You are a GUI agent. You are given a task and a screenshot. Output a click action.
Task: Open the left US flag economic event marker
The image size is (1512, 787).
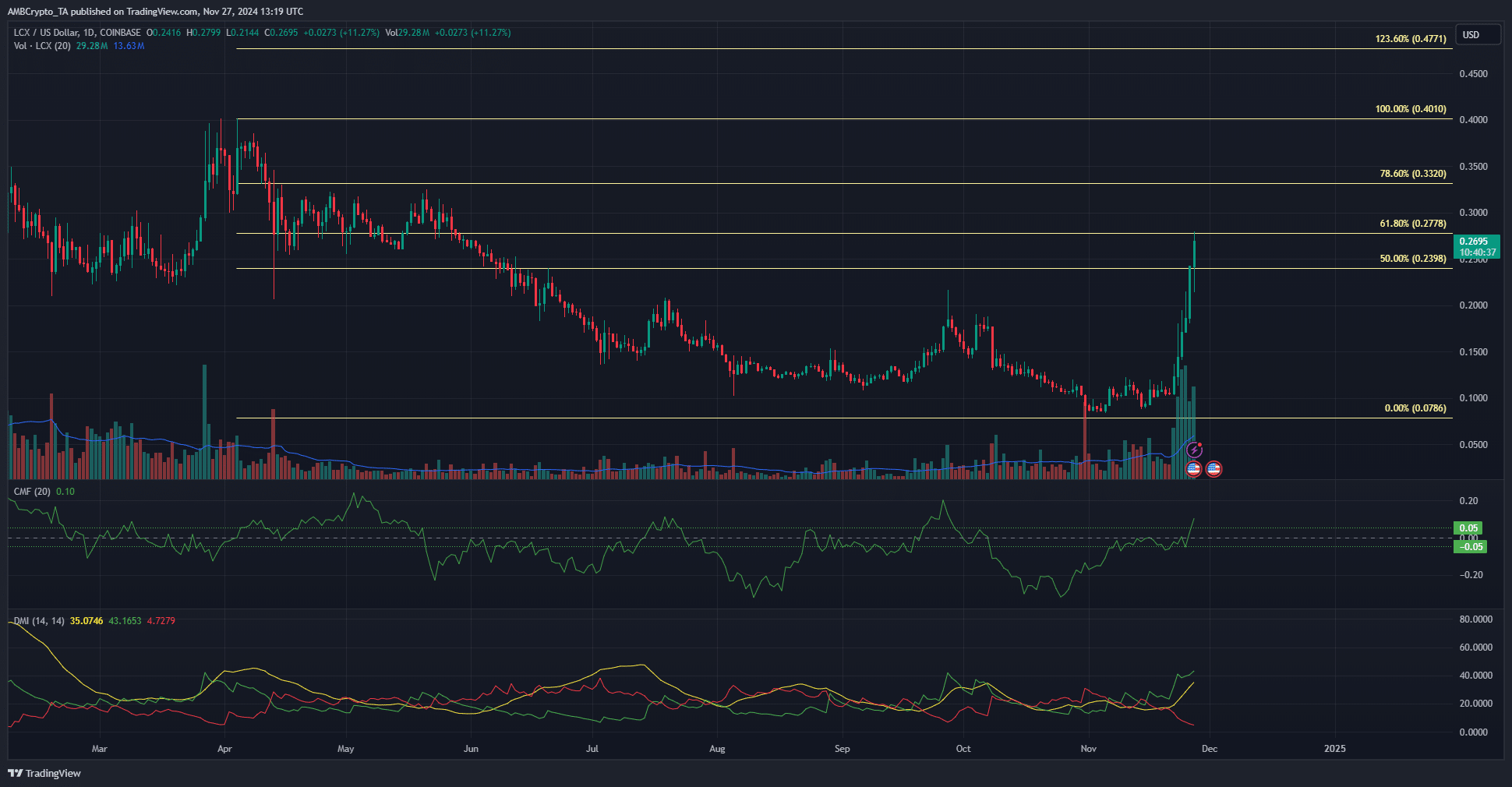[x=1193, y=469]
